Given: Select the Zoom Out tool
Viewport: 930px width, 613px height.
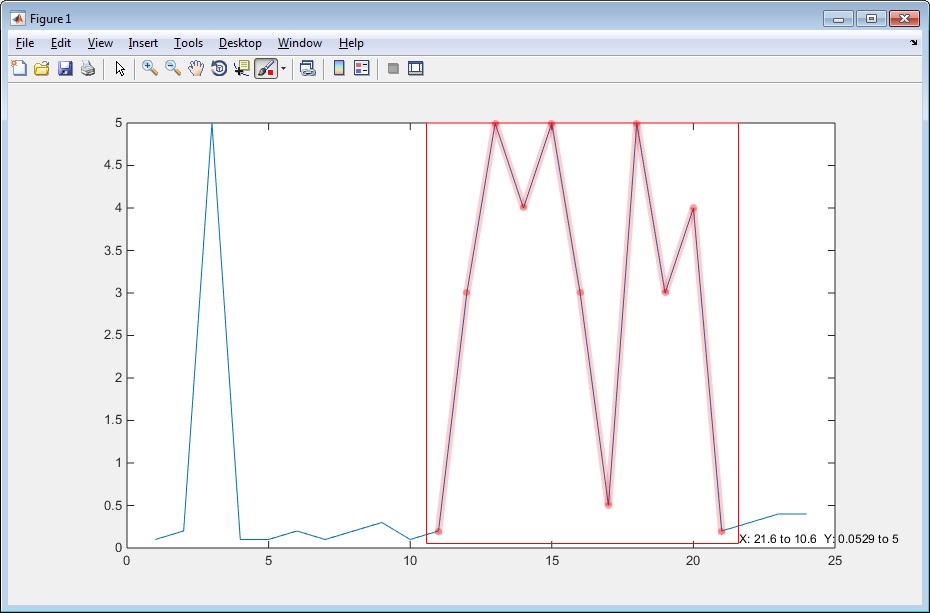Looking at the screenshot, I should (173, 69).
